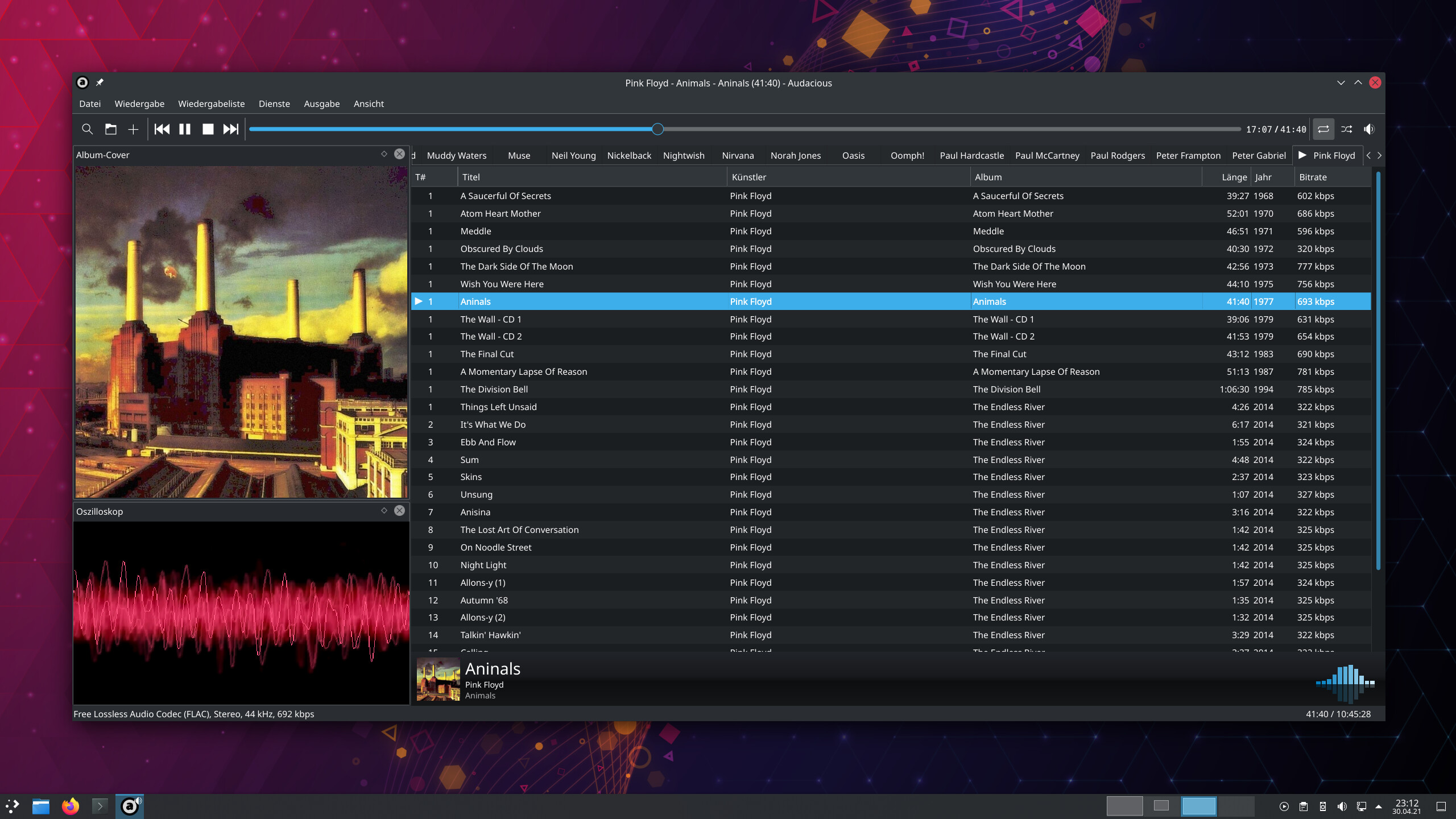Click the playlist vertical scrollbar
Viewport: 1456px width, 819px height.
pos(1378,370)
